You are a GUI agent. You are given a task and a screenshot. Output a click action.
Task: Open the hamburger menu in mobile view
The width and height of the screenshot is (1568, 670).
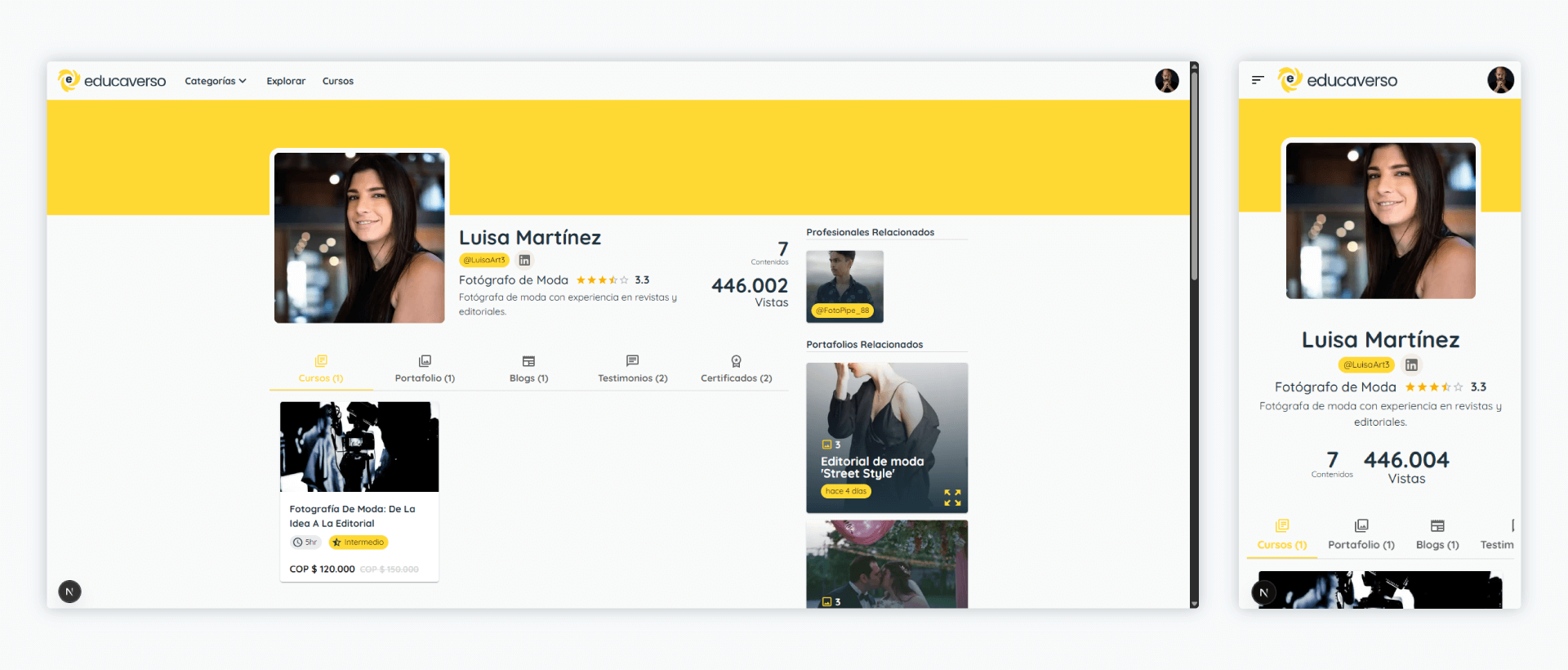tap(1258, 80)
